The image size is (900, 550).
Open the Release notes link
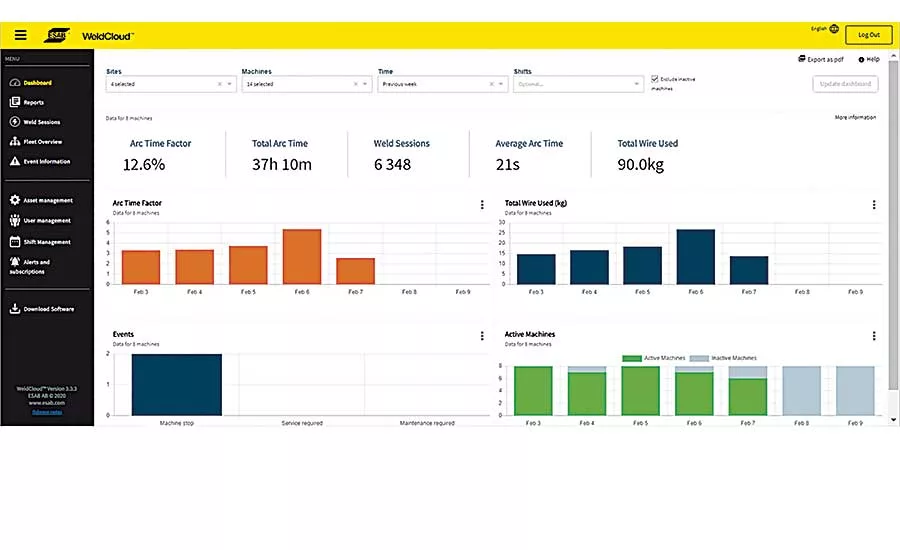click(x=47, y=412)
